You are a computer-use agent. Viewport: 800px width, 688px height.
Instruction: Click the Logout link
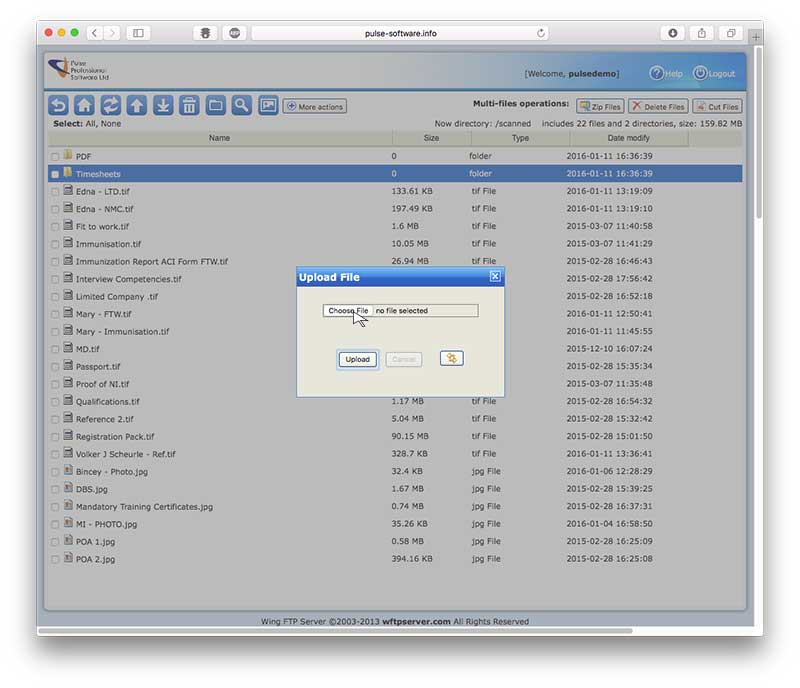714,73
